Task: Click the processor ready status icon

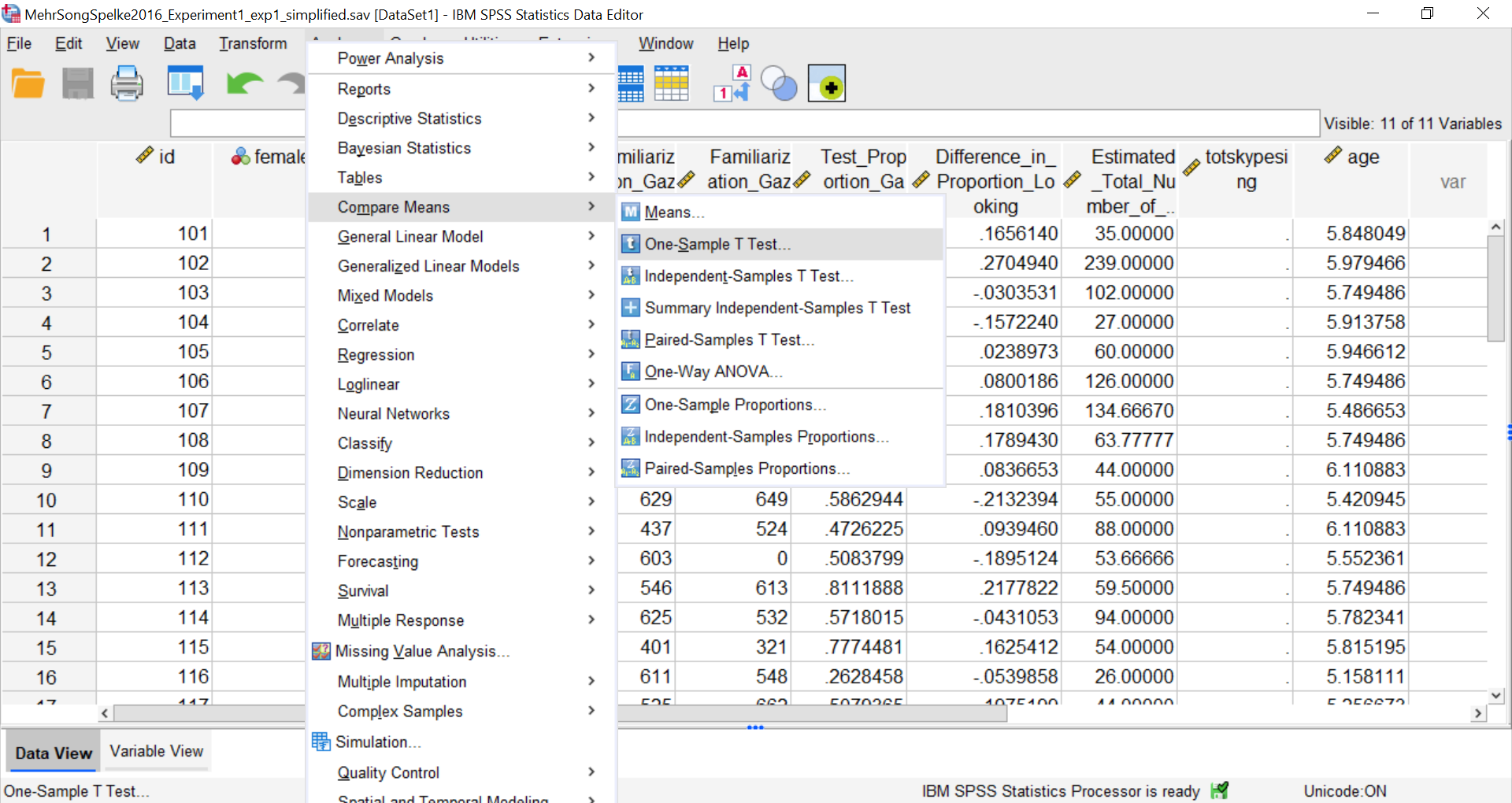Action: tap(1220, 790)
